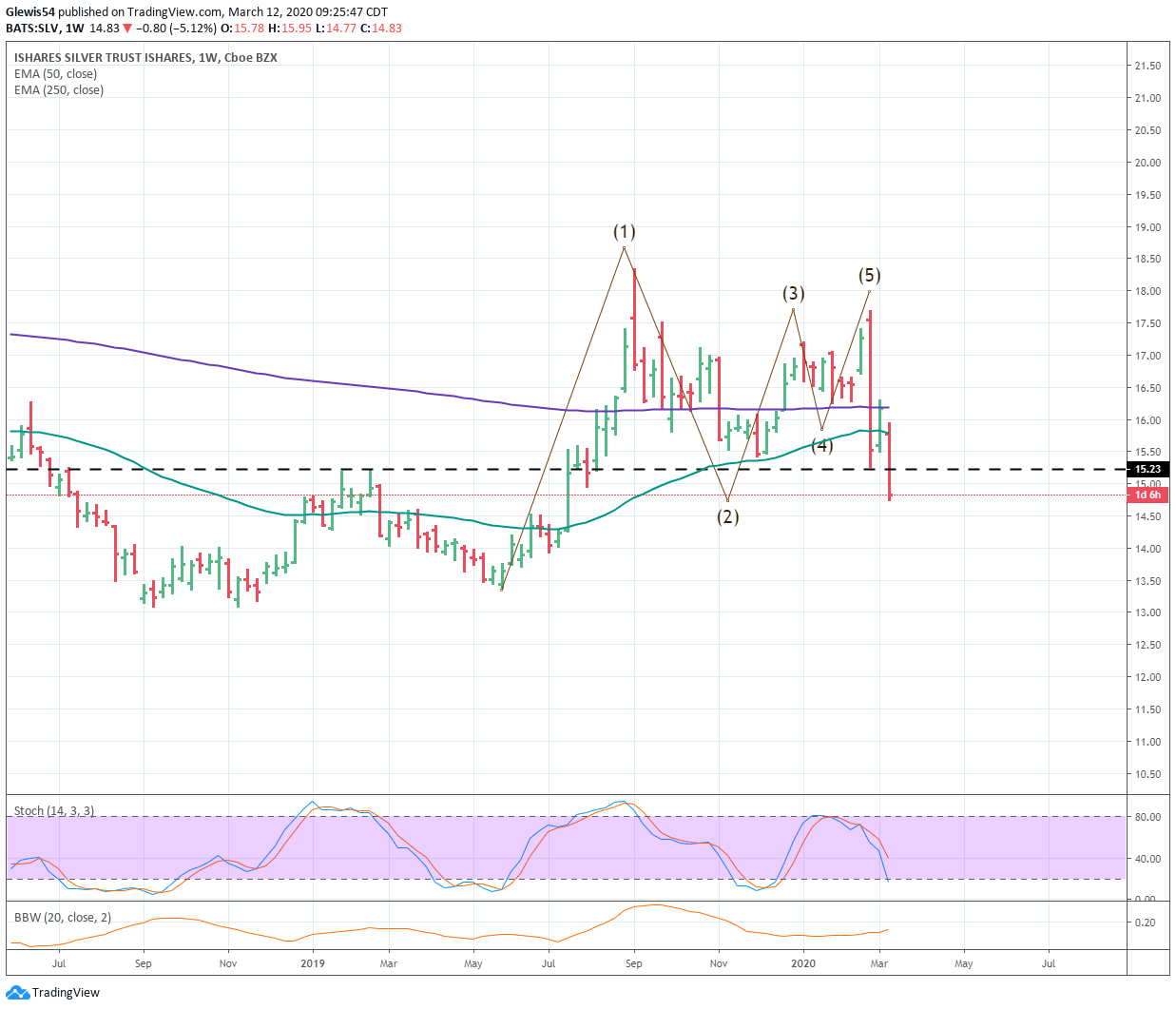Image resolution: width=1176 pixels, height=1010 pixels.
Task: Click the Jul date label in 2020
Action: (1049, 963)
